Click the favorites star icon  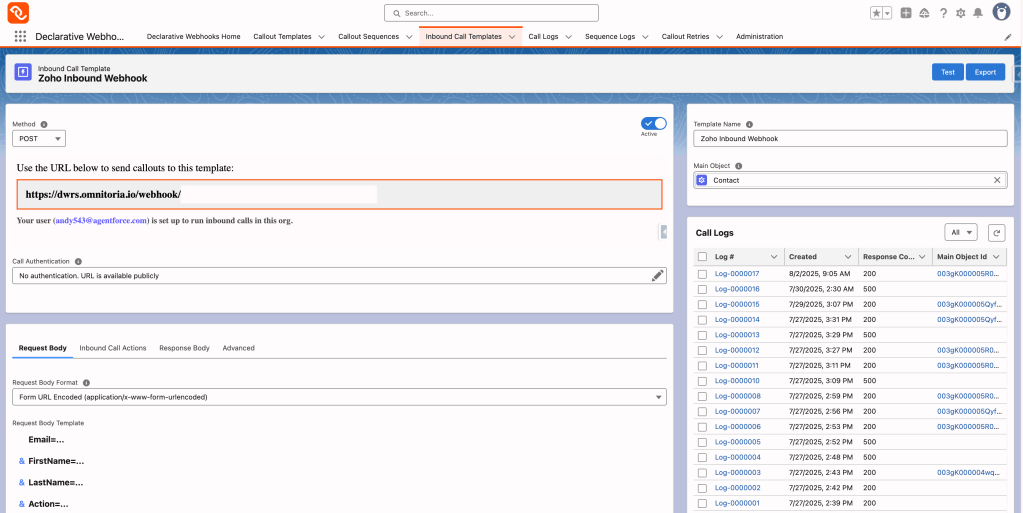coord(876,13)
